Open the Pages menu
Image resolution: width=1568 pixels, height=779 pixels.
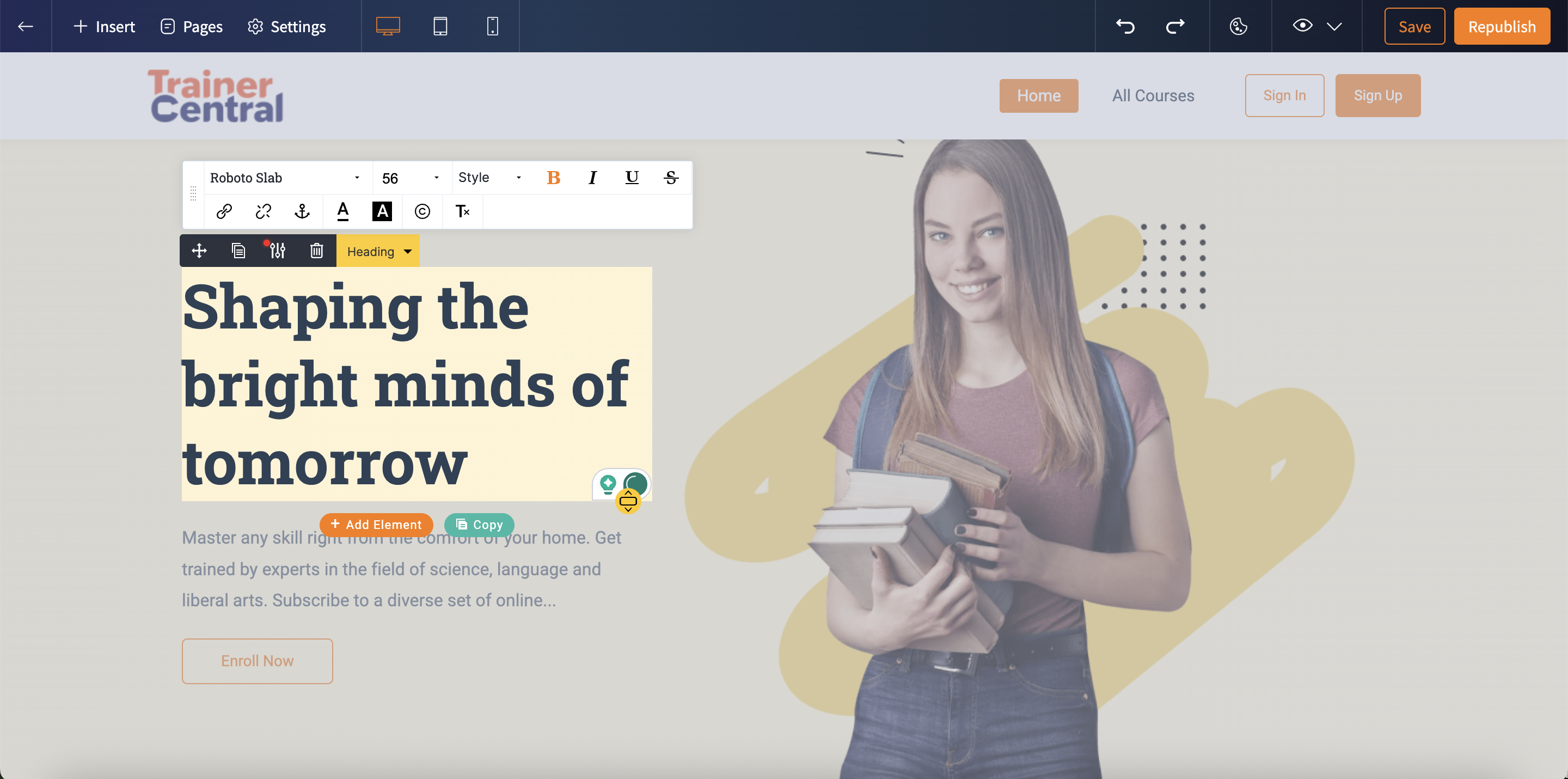[x=191, y=26]
